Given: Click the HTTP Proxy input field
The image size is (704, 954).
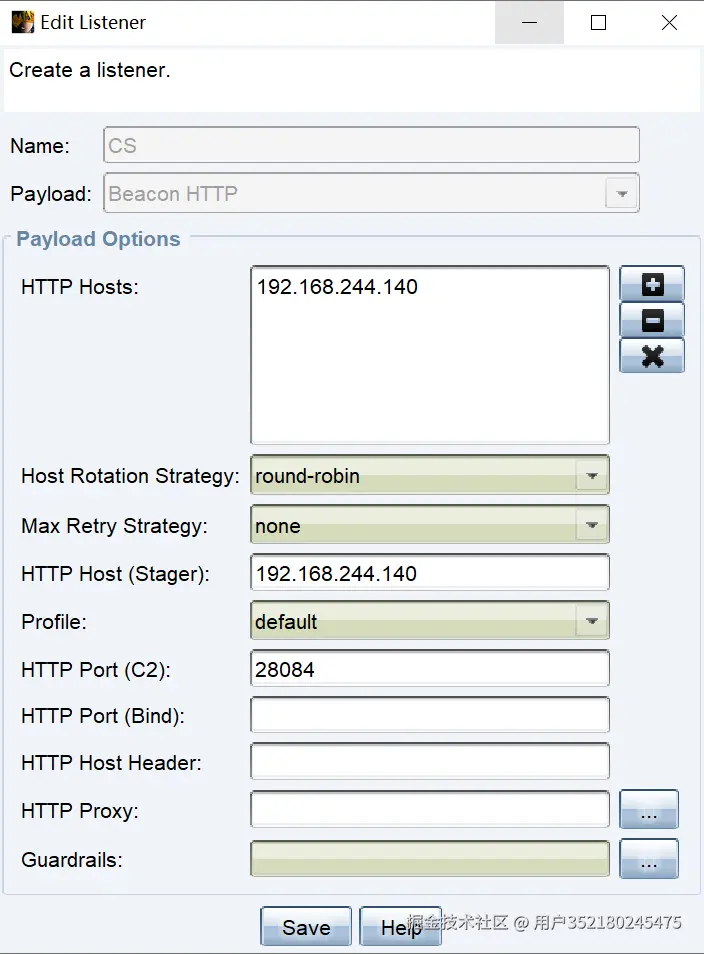Looking at the screenshot, I should point(430,809).
